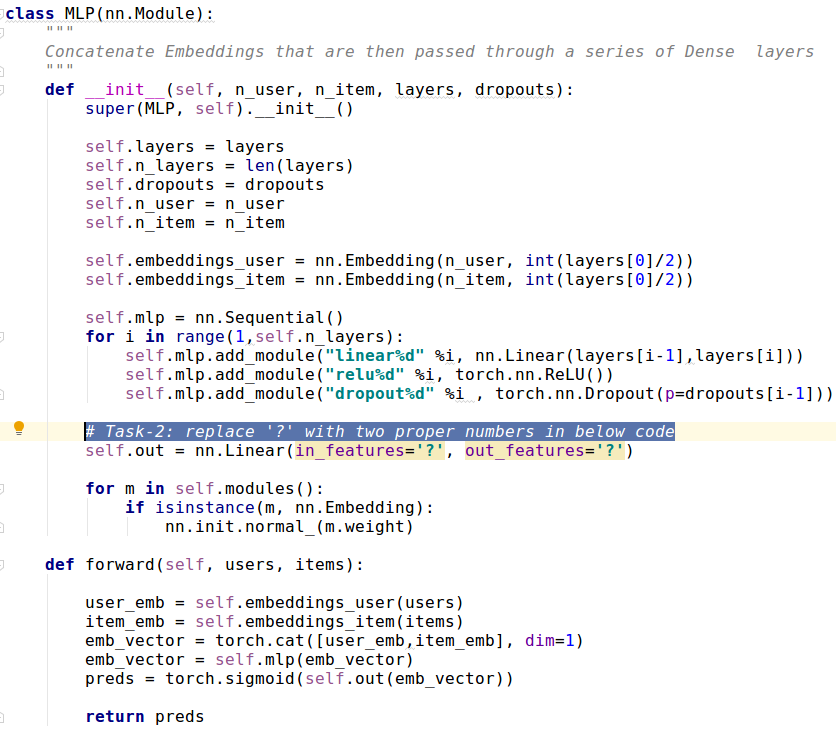Click 'p=dropouts[i-1]' in the Dropout call
The width and height of the screenshot is (836, 729).
point(739,394)
